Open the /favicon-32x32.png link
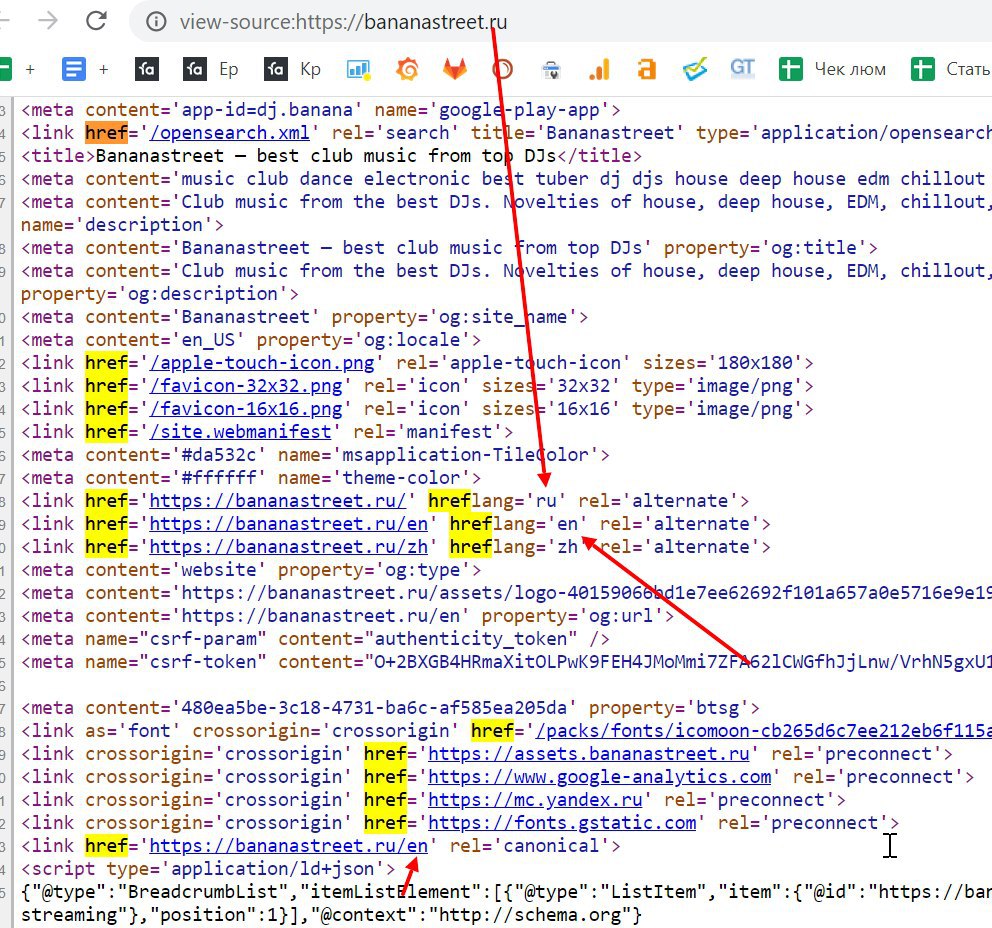 click(246, 386)
